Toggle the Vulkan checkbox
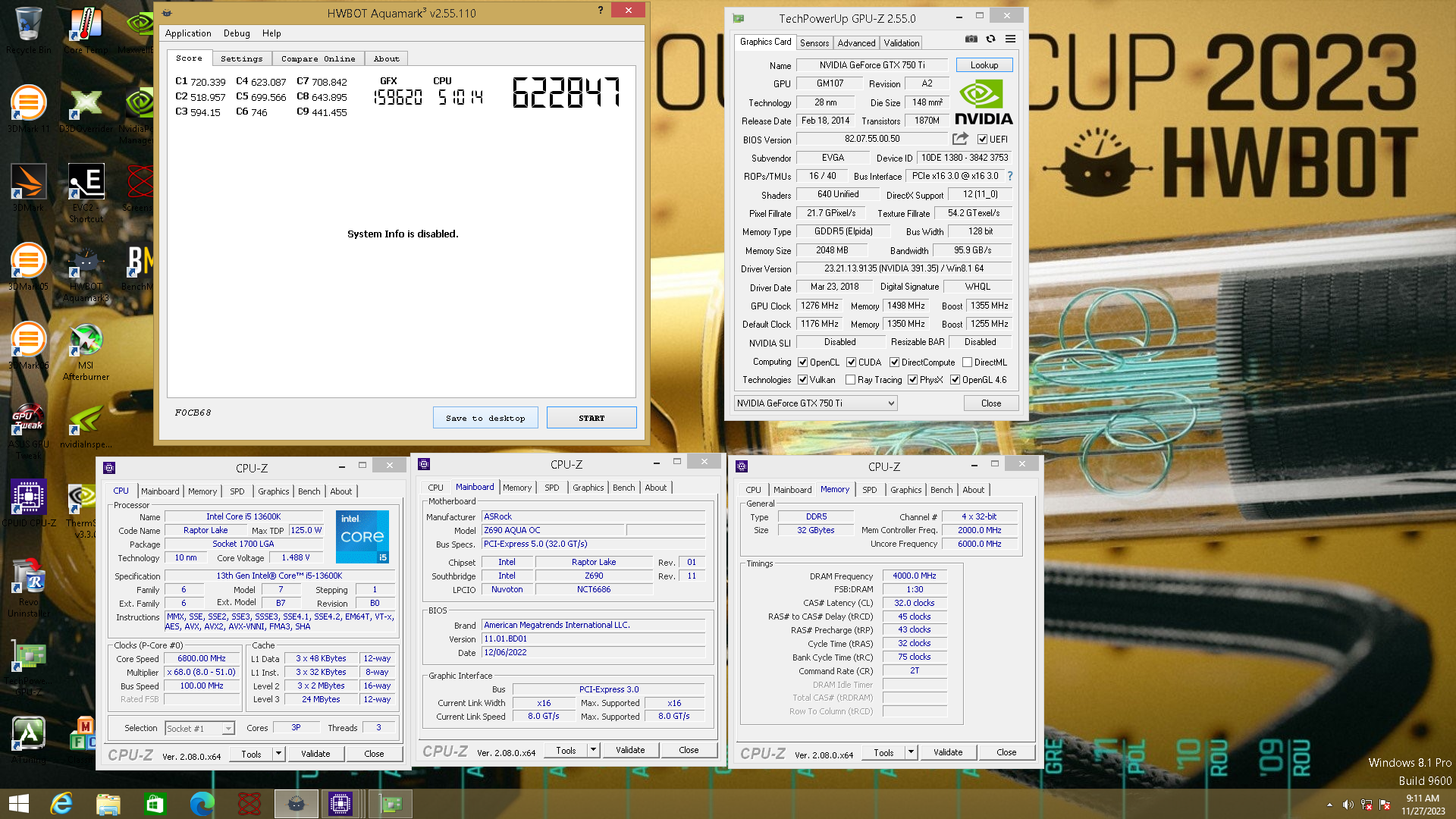The image size is (1456, 819). [x=802, y=380]
